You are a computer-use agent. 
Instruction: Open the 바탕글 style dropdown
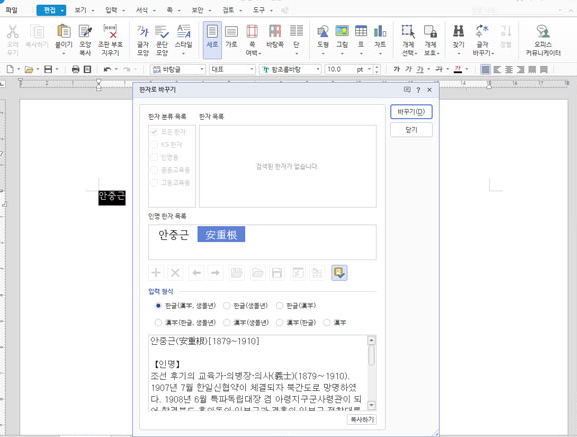pos(202,69)
